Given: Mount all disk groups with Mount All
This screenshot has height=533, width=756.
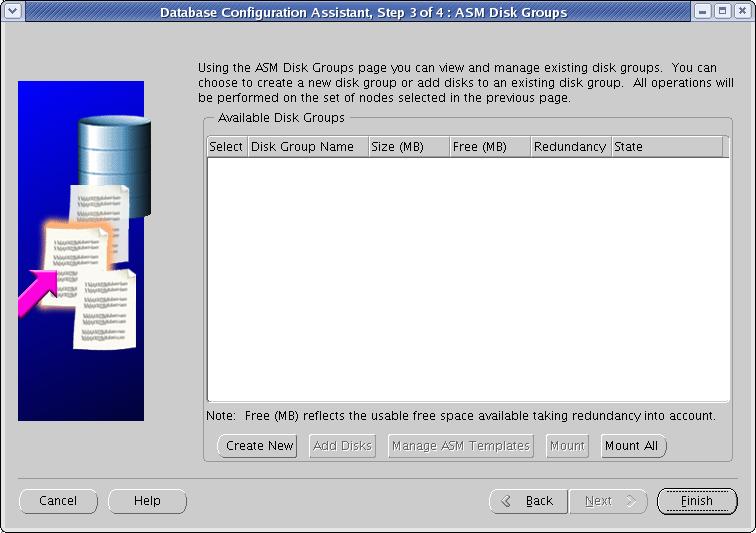Looking at the screenshot, I should tap(632, 446).
